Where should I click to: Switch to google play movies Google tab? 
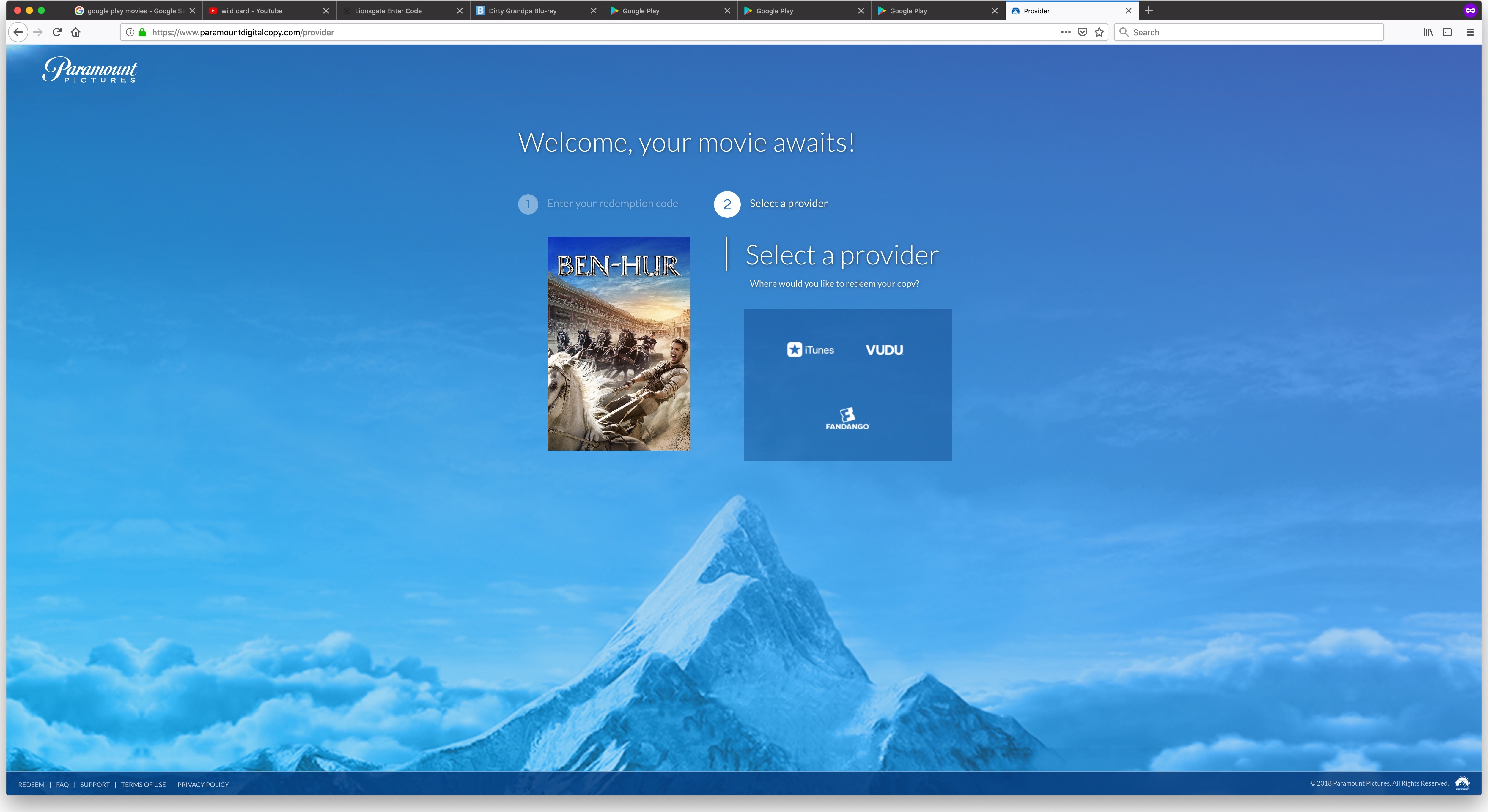click(135, 10)
